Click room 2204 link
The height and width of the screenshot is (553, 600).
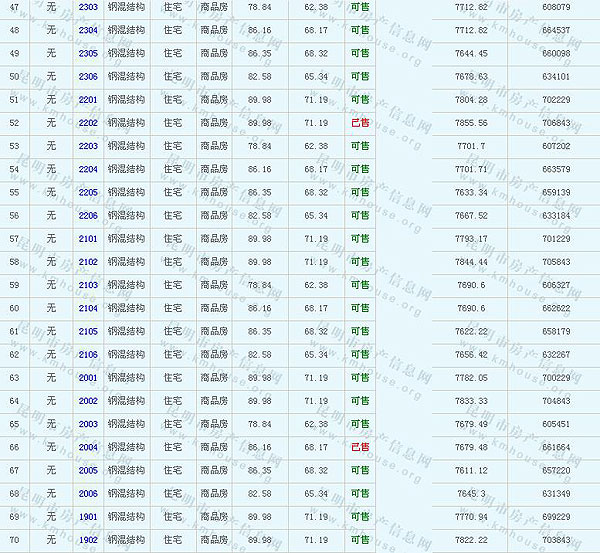(88, 169)
